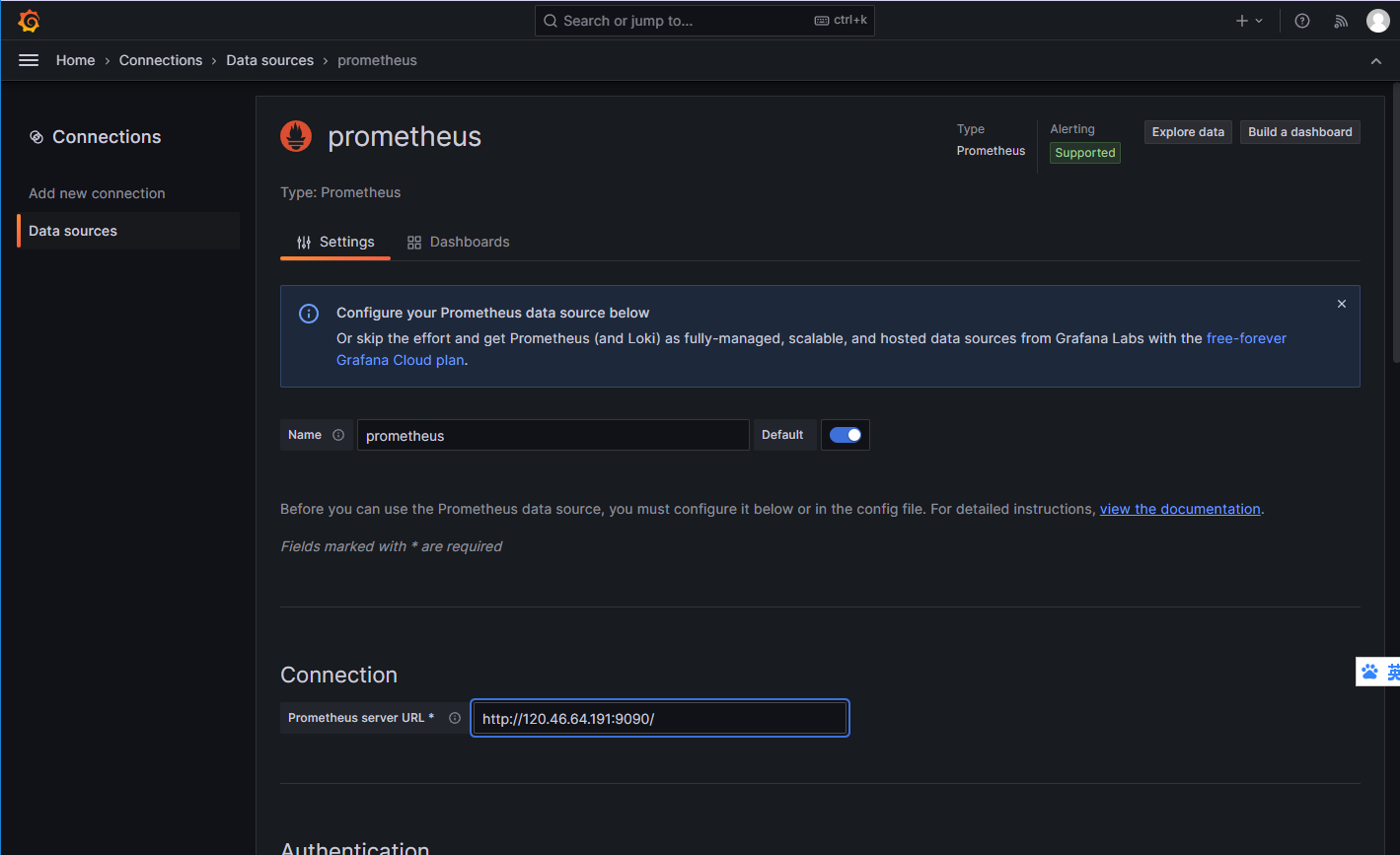Click inside the Prometheus server URL input
This screenshot has height=855, width=1400.
tap(659, 718)
